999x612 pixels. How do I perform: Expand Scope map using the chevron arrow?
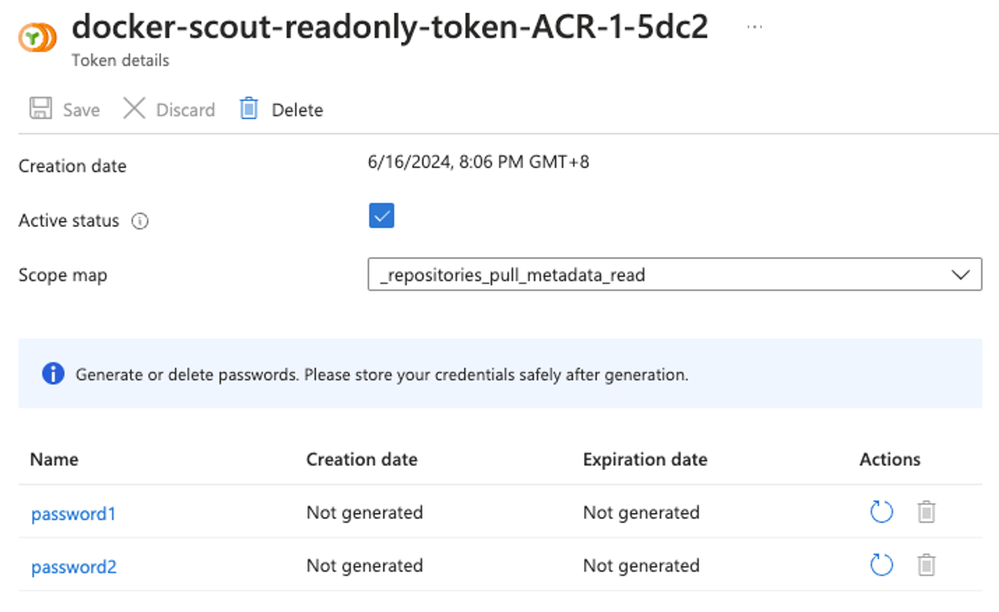[960, 275]
